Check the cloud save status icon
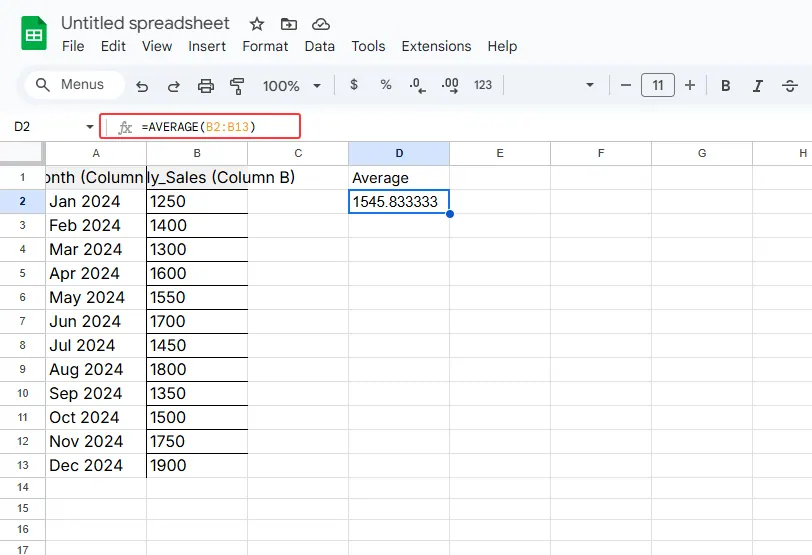Screen dimensions: 812x555 [x=320, y=24]
